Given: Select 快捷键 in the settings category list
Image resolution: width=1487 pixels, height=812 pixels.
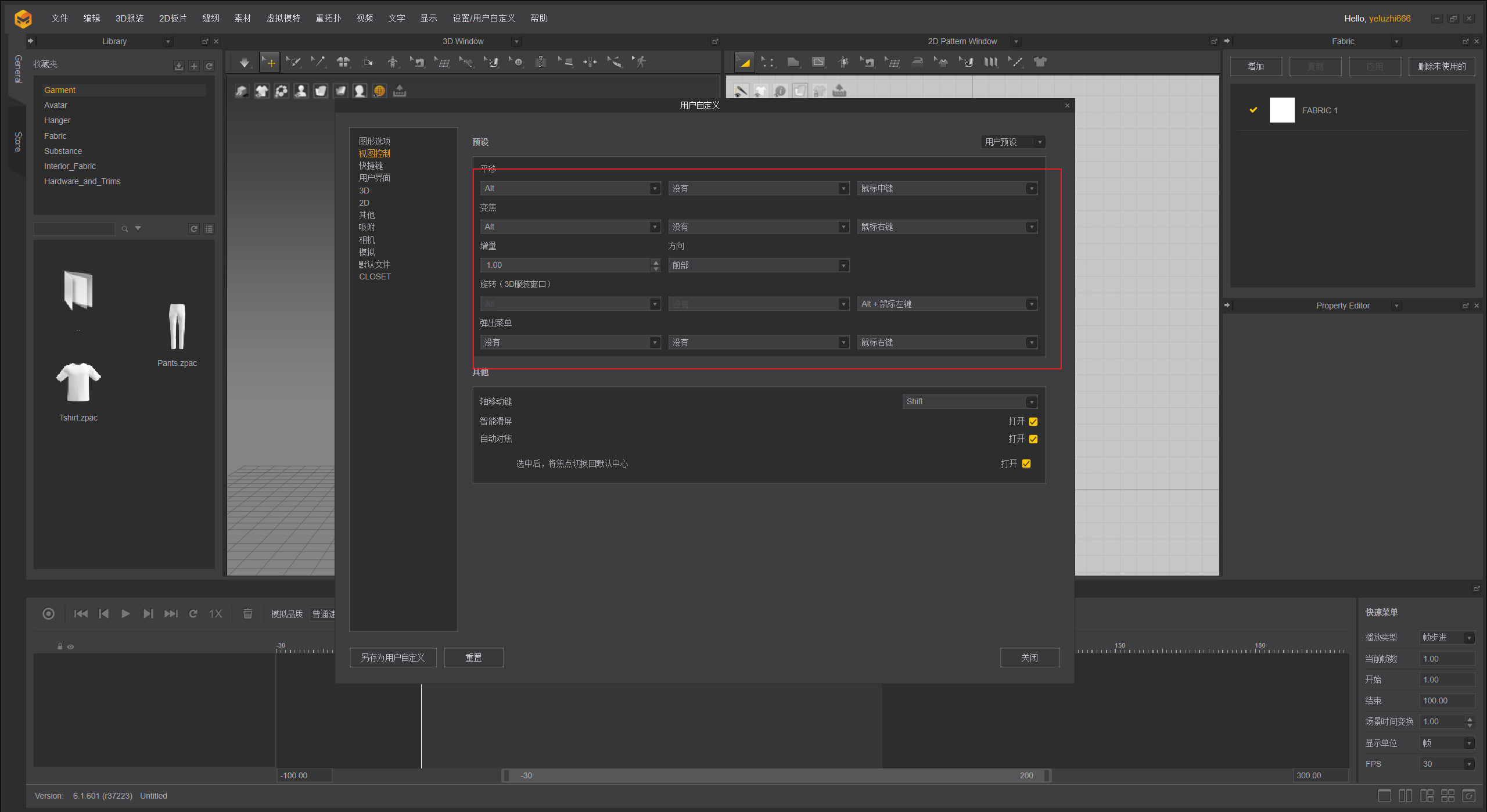Looking at the screenshot, I should [x=371, y=166].
